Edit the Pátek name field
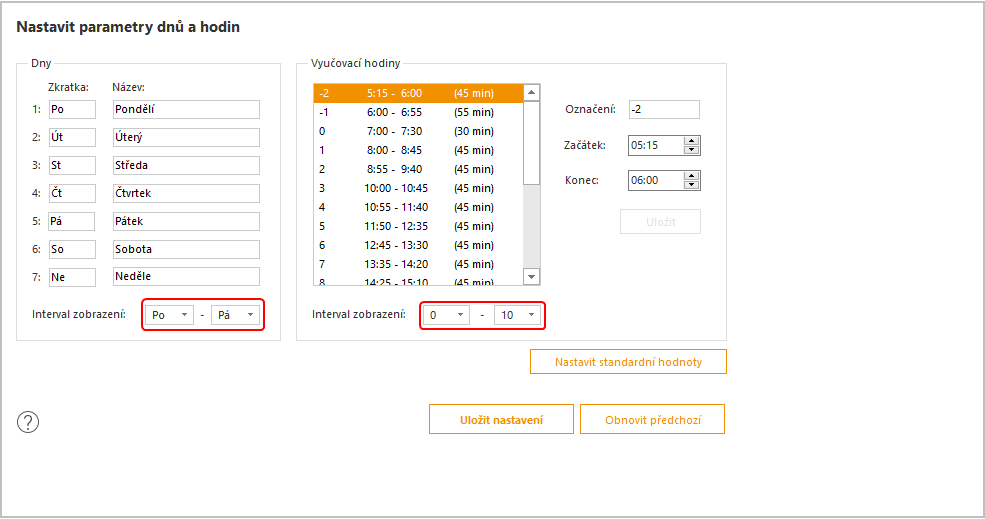 (x=186, y=221)
